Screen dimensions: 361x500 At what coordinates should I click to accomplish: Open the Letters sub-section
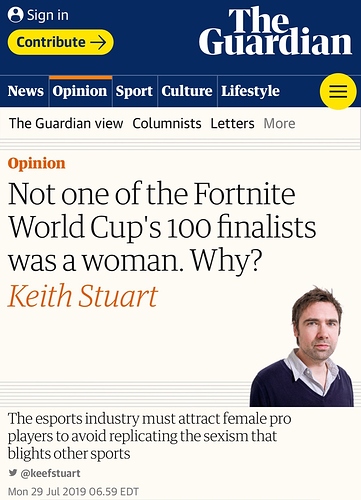click(232, 123)
